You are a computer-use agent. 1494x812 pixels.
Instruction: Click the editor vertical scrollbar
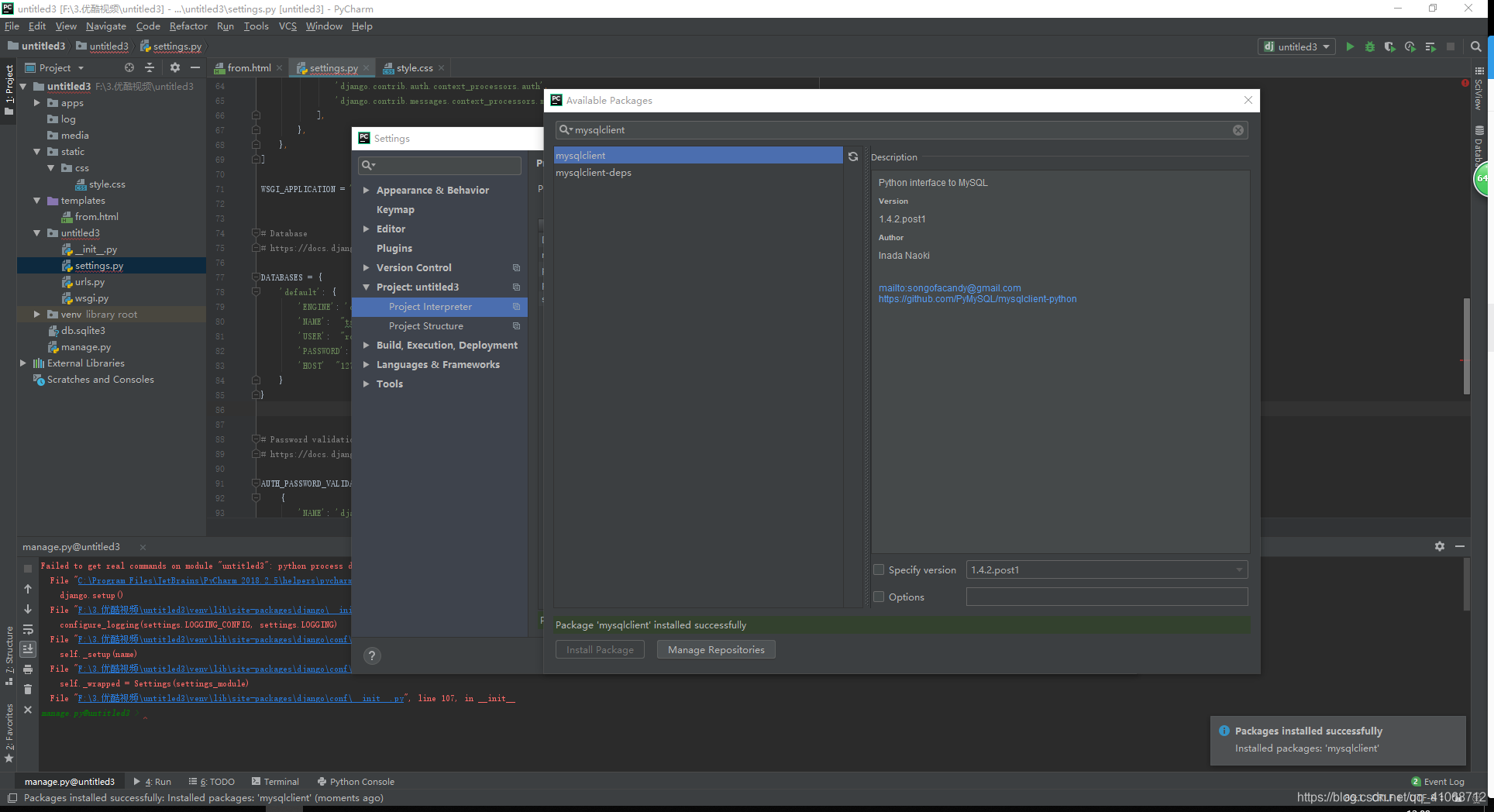[1466, 346]
